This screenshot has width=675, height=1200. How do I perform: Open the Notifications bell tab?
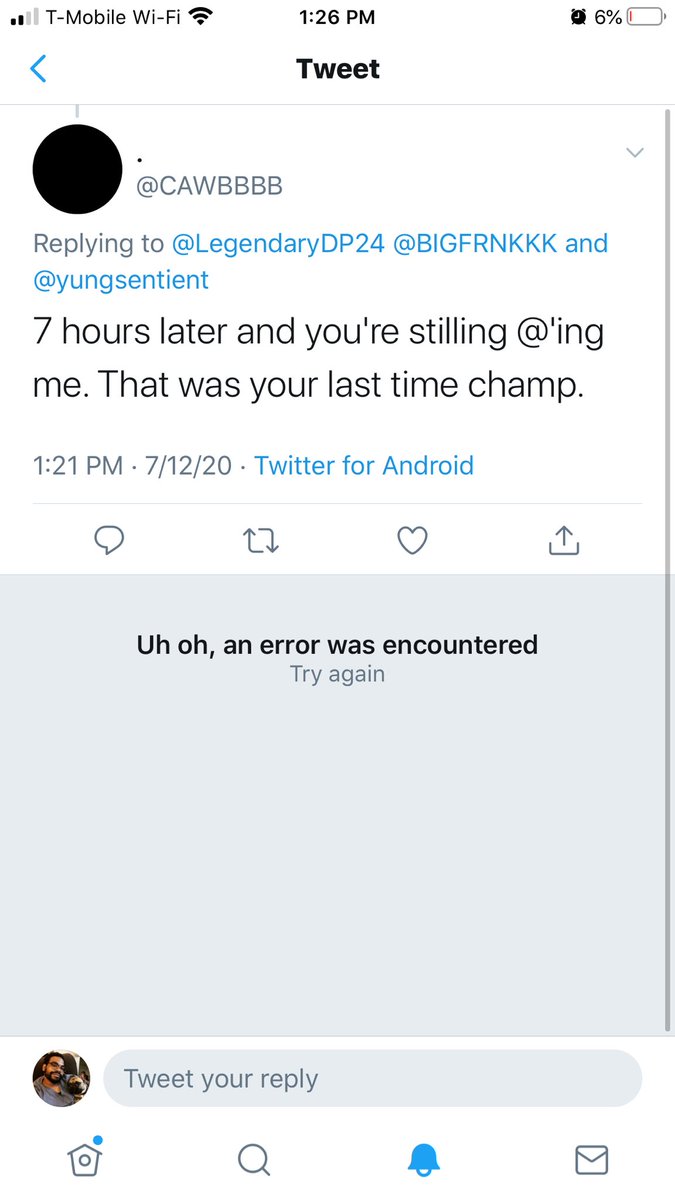click(423, 1160)
